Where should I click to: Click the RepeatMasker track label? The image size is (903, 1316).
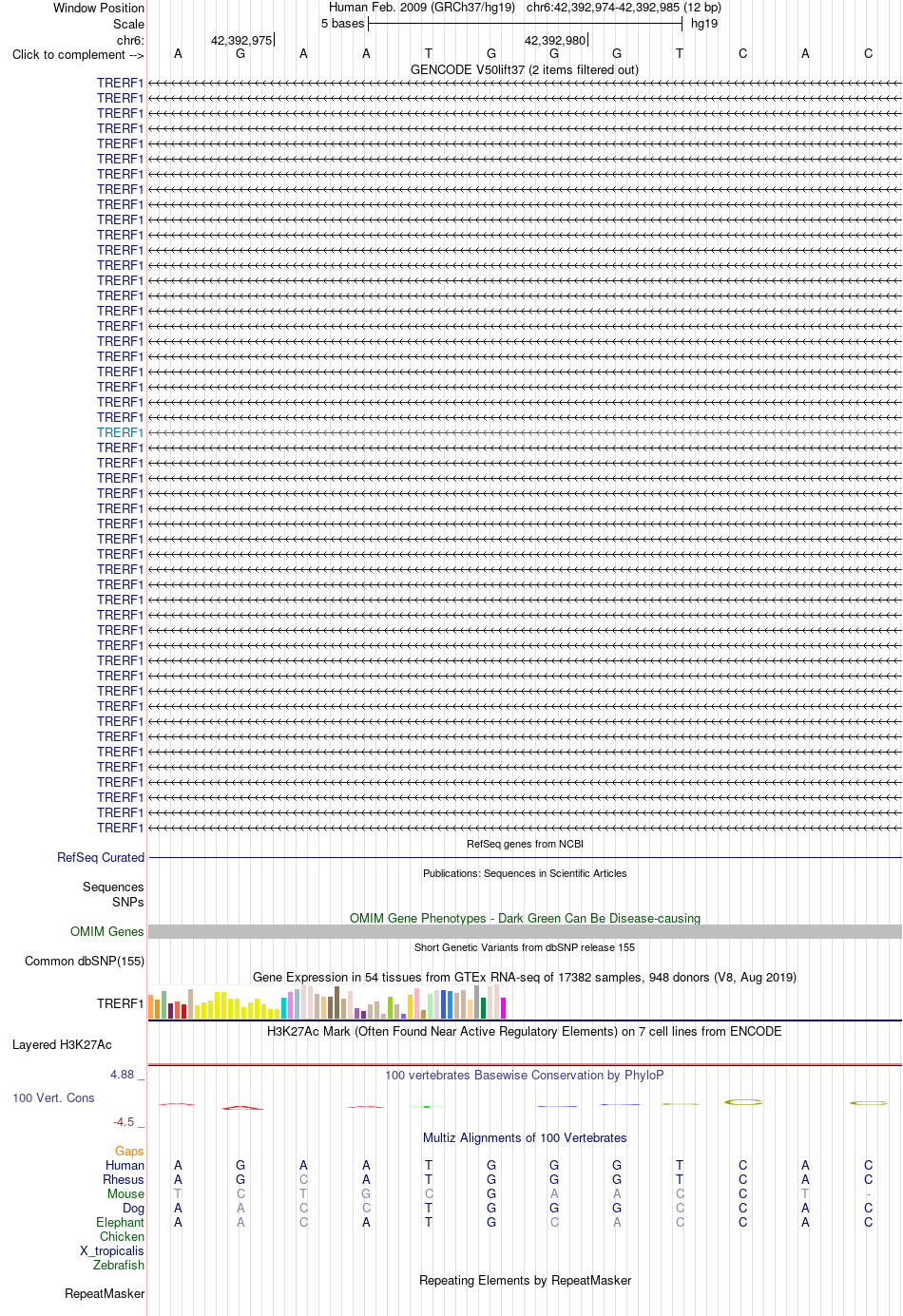pos(105,1293)
